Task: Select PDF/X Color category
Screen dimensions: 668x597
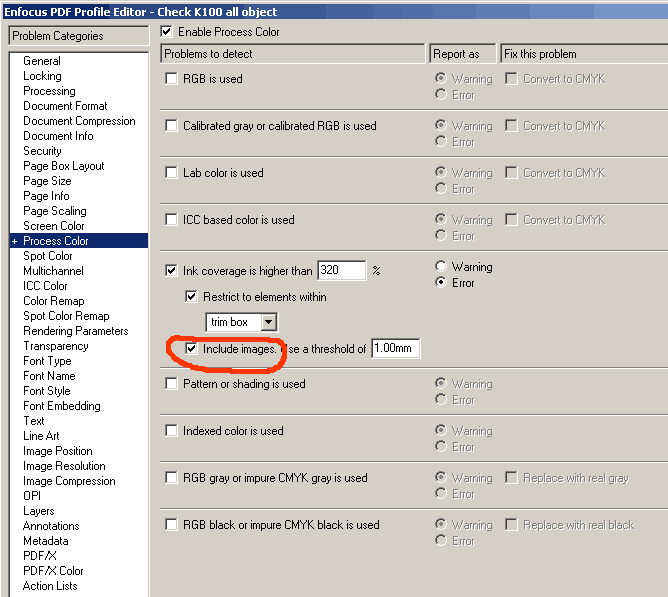Action: (53, 571)
